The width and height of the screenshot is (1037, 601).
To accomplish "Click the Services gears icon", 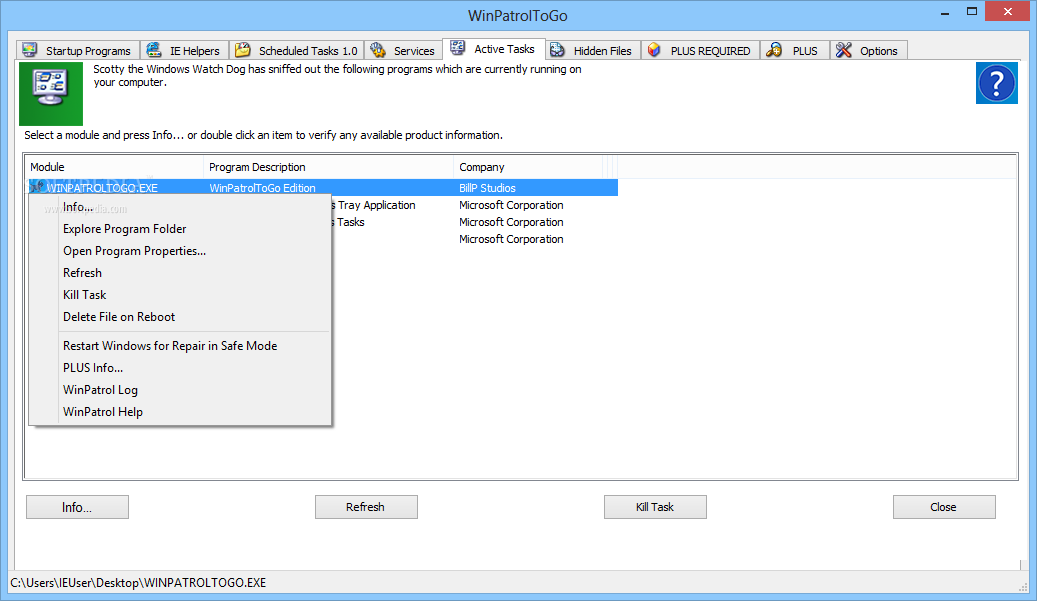I will pos(378,50).
